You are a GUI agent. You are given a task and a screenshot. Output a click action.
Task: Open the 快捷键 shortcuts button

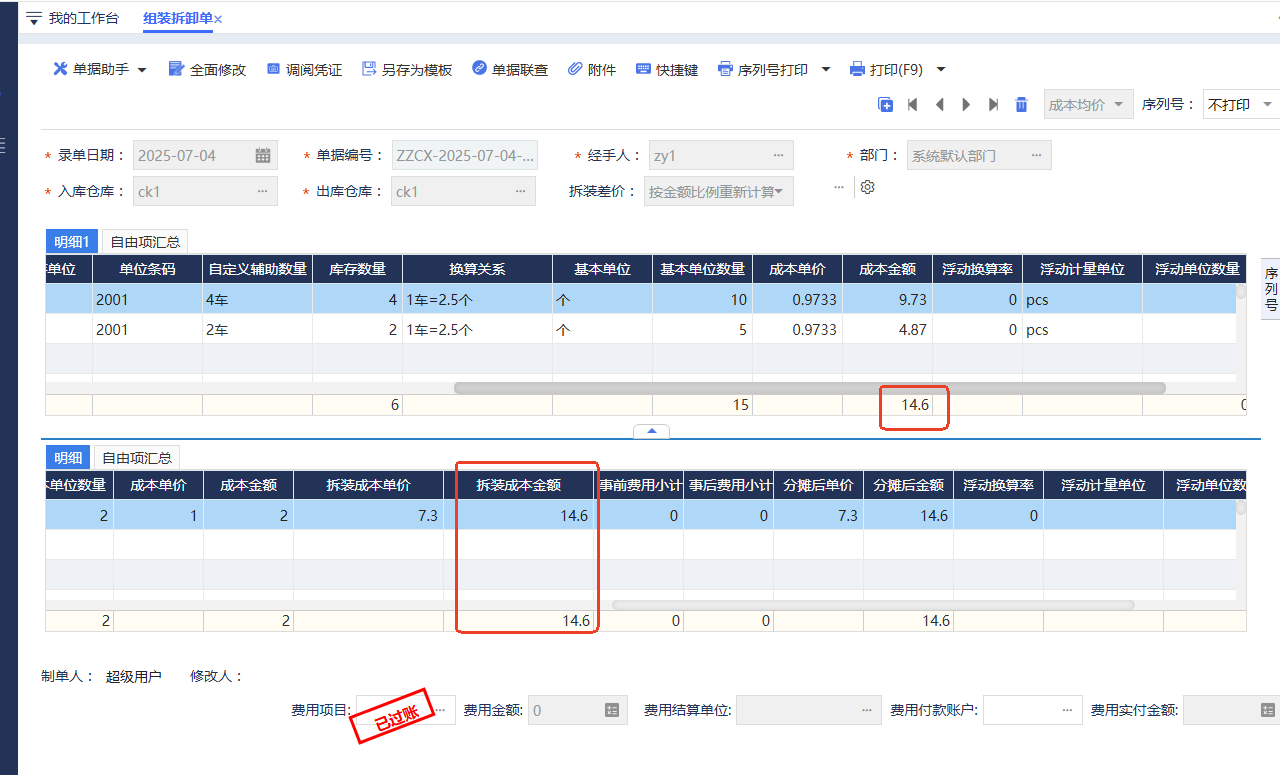coord(667,70)
